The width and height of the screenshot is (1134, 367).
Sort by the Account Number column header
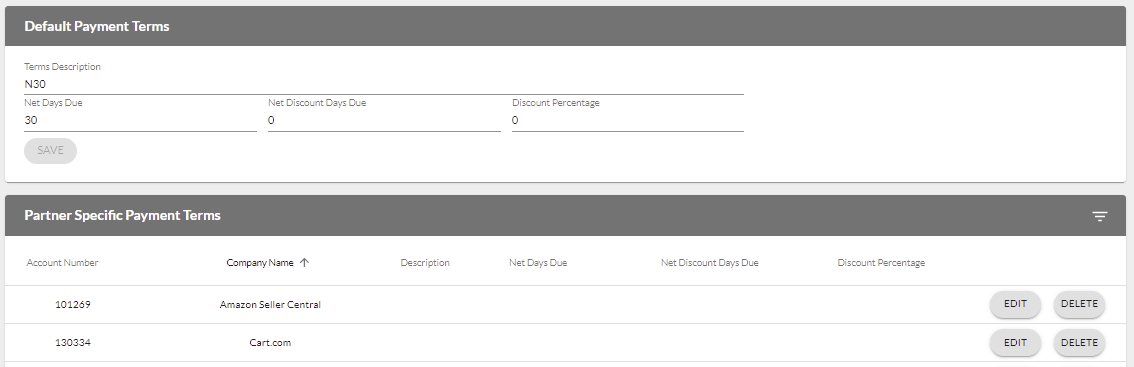click(62, 263)
